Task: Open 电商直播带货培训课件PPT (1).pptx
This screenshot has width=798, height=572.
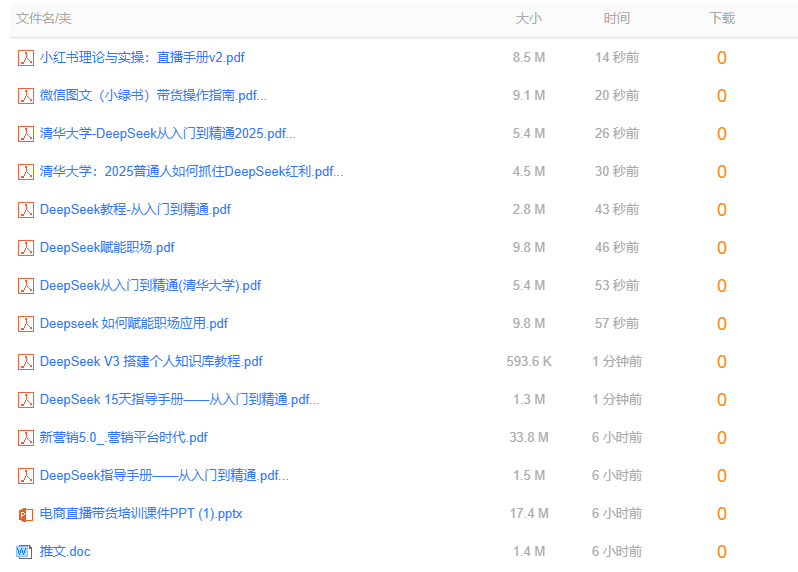Action: tap(140, 513)
